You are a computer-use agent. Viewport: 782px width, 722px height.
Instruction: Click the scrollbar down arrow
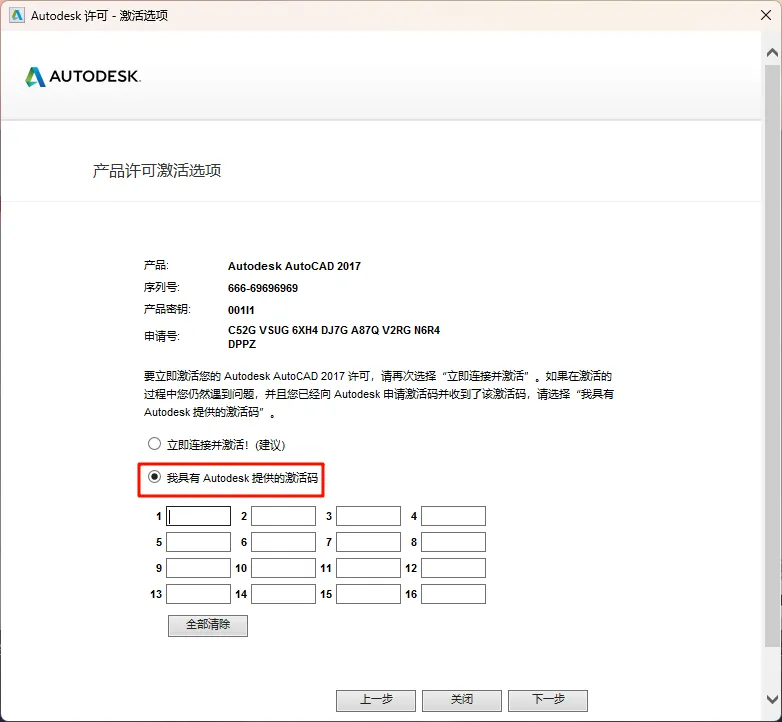click(x=773, y=699)
